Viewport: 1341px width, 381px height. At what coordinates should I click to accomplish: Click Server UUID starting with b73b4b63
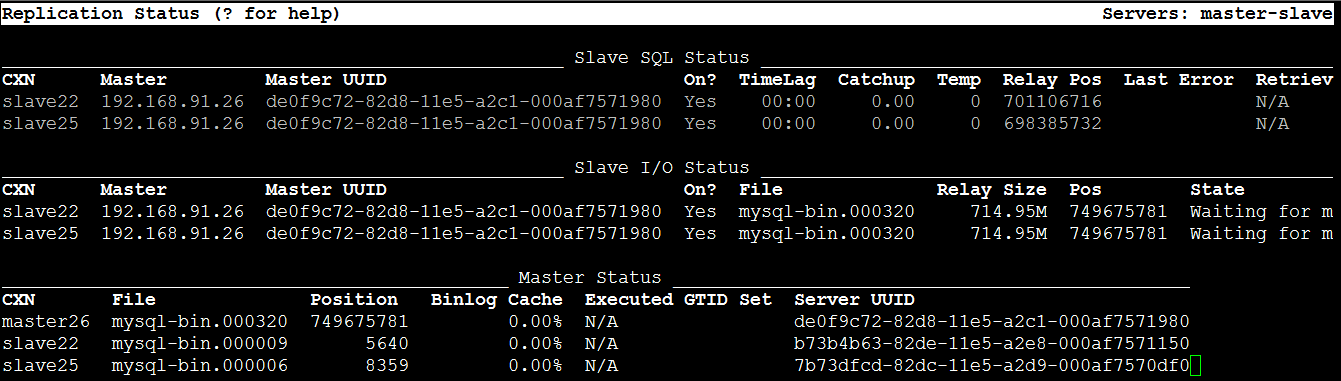(992, 344)
